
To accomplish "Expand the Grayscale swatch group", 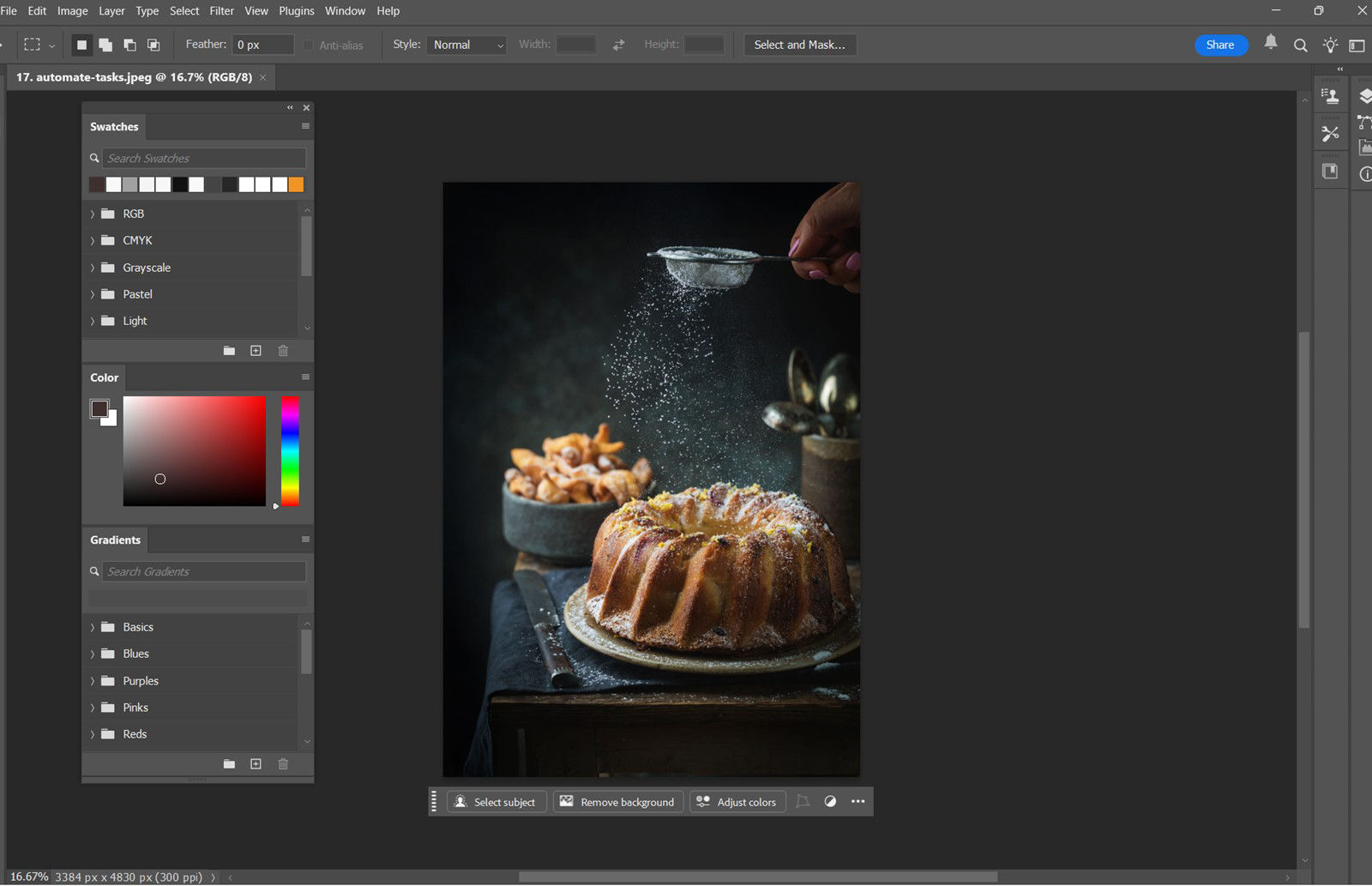I will [x=93, y=267].
